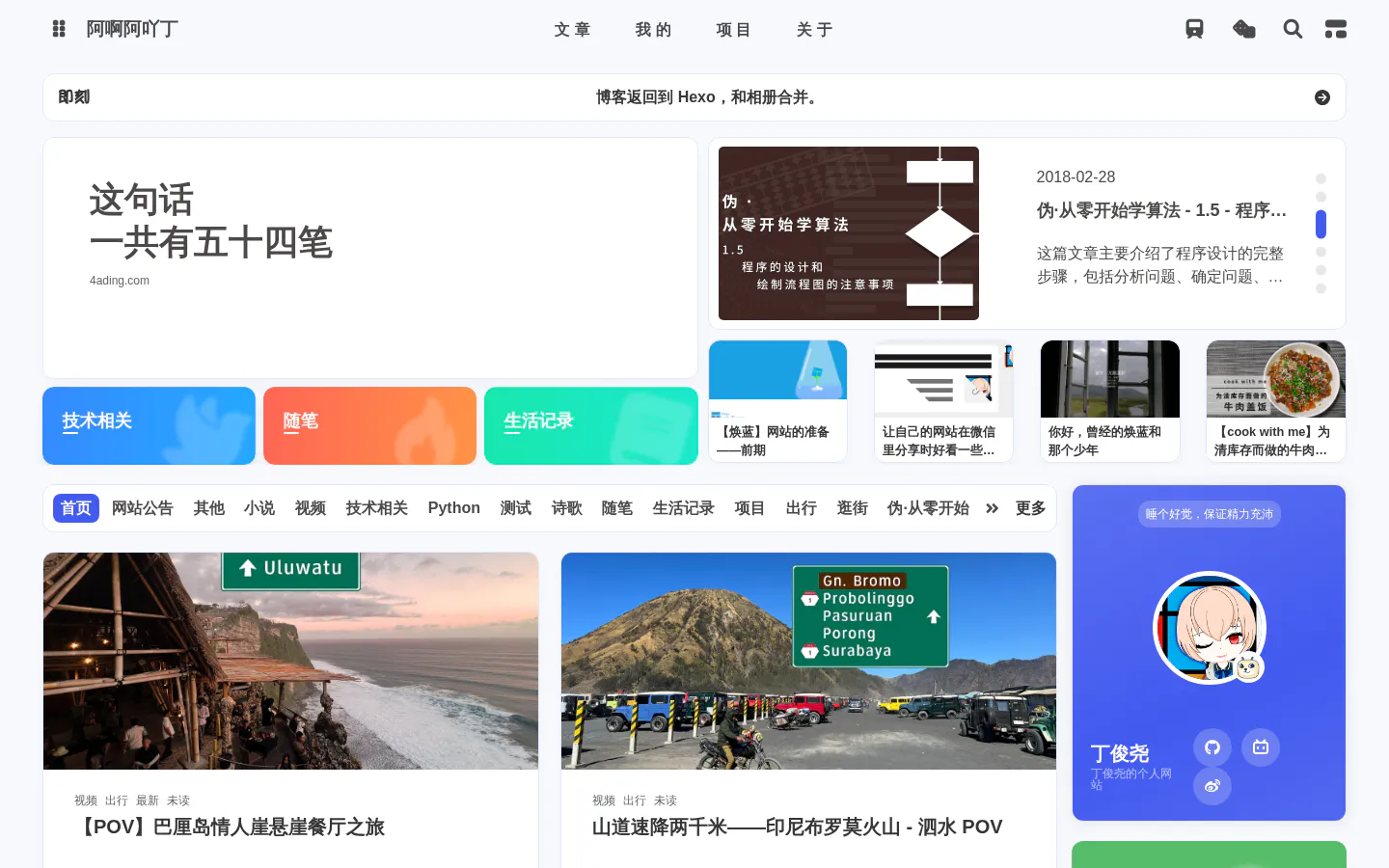Open the app grid menu icon
The image size is (1389, 868).
tap(59, 29)
